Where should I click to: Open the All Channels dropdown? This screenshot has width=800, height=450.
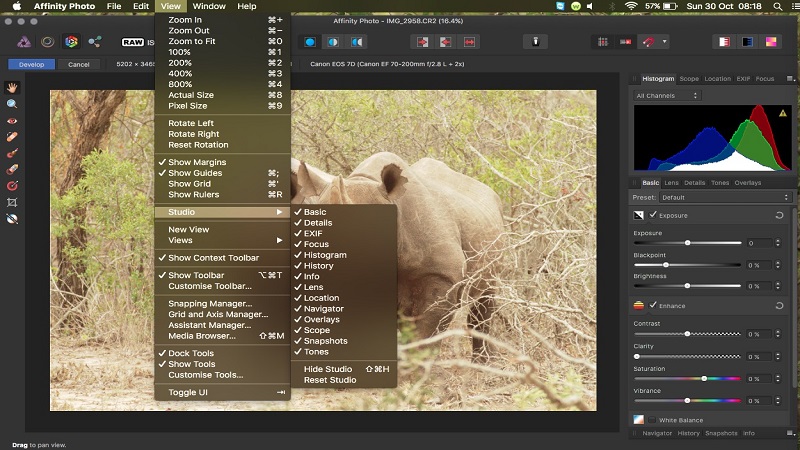pyautogui.click(x=666, y=95)
